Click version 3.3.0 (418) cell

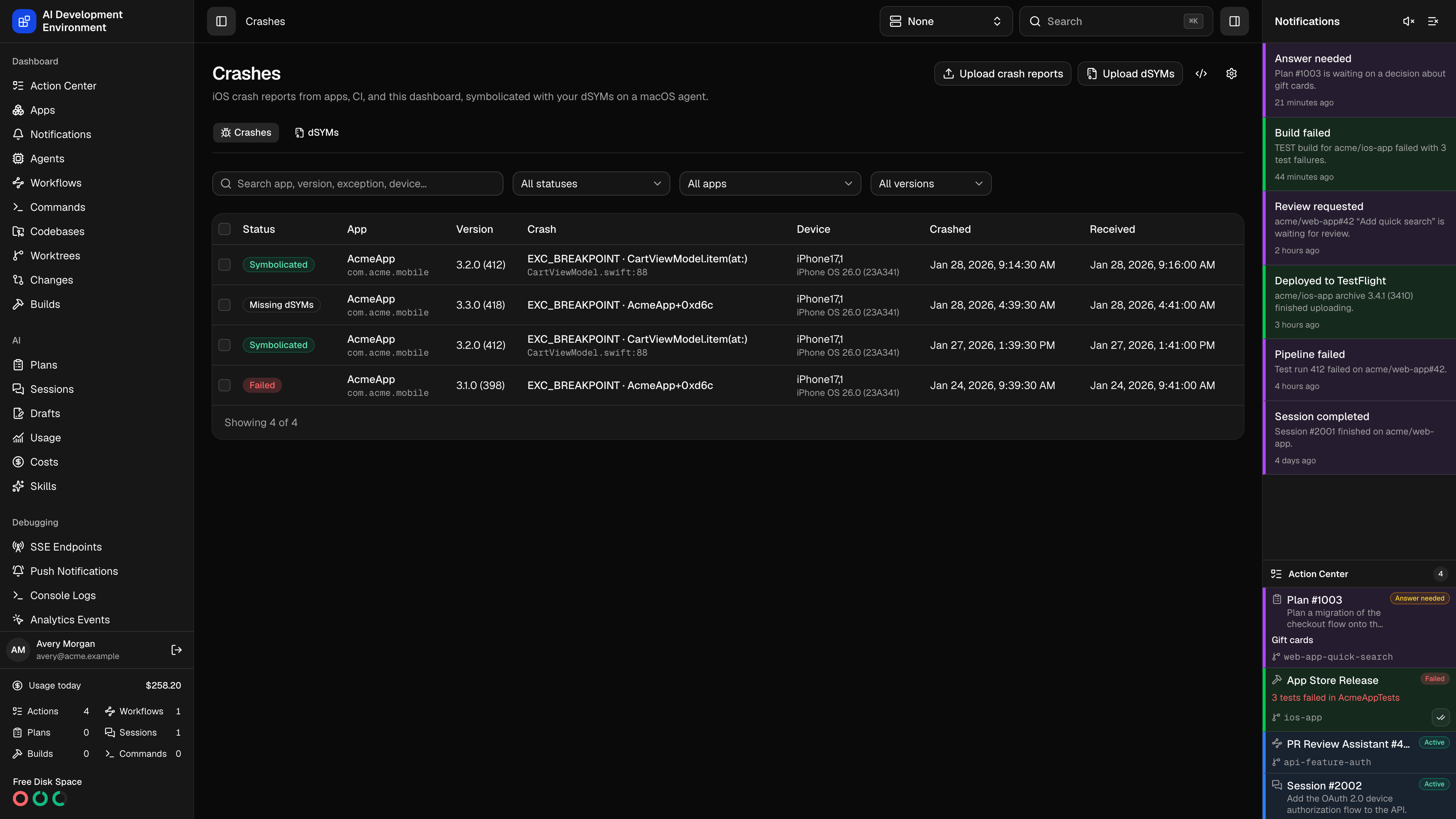coord(480,304)
